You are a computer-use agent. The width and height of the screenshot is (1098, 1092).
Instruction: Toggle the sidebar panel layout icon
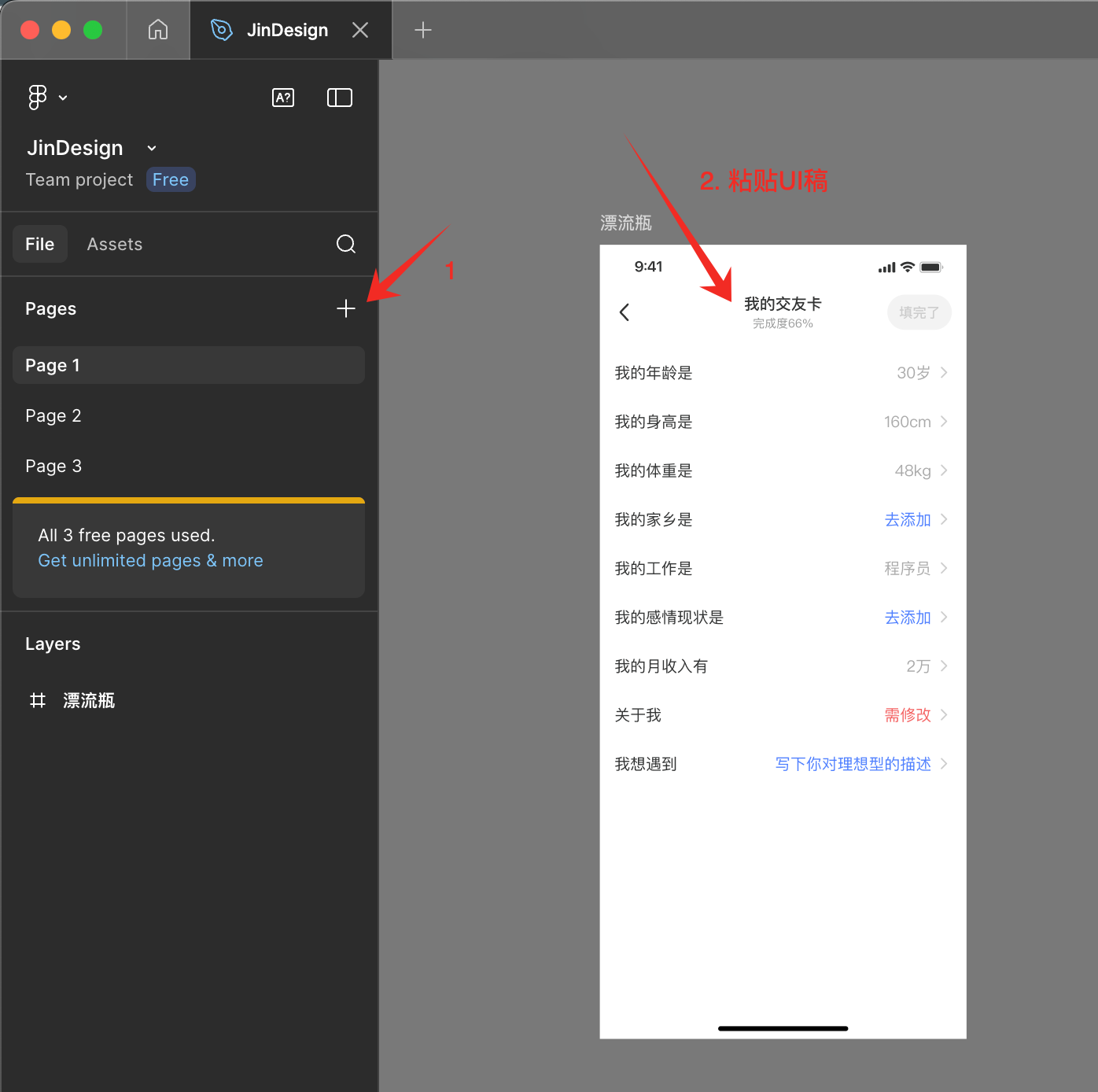click(339, 98)
